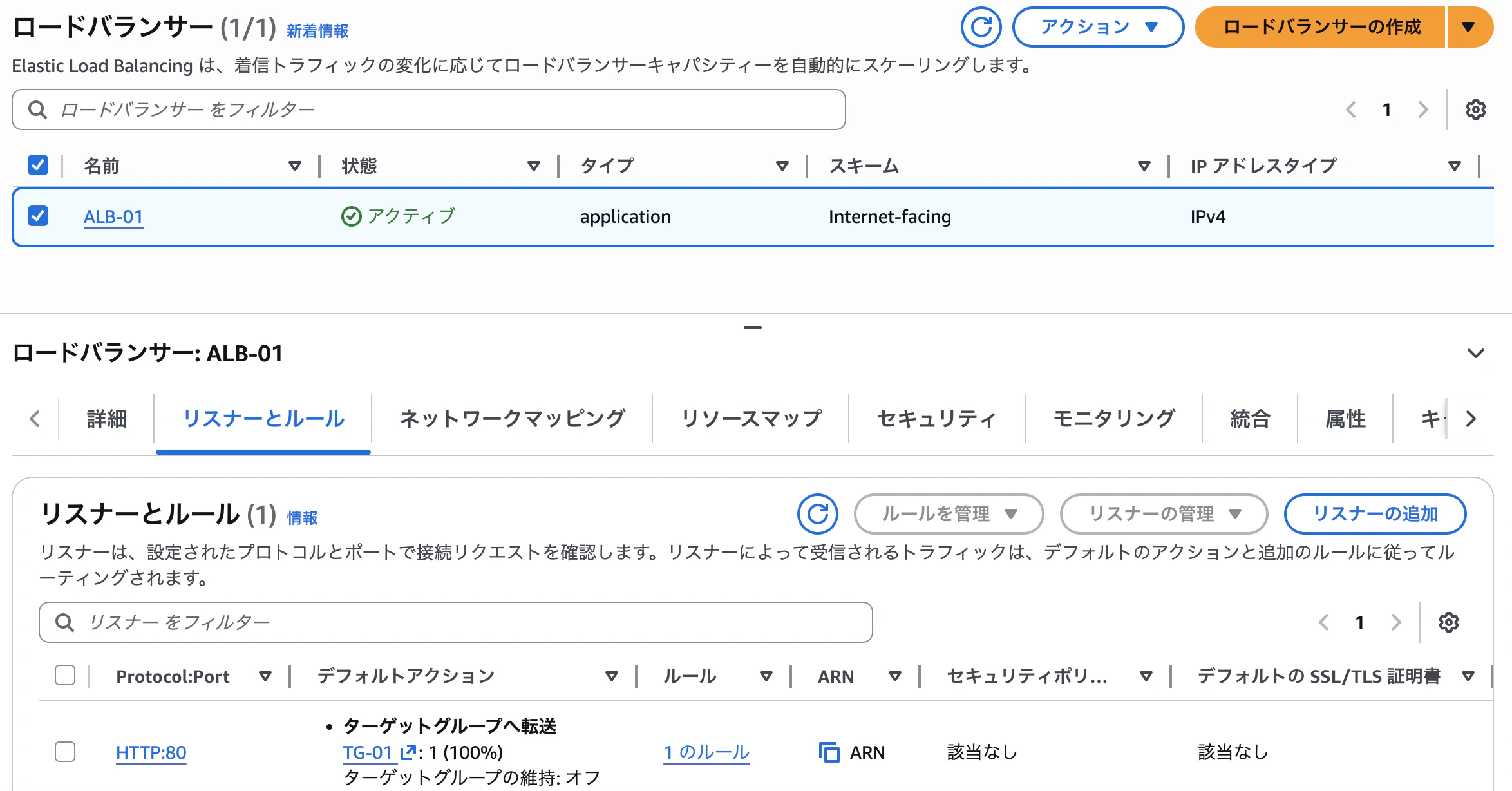
Task: Collapse the ALB-01 details panel chevron
Action: coord(1475,353)
